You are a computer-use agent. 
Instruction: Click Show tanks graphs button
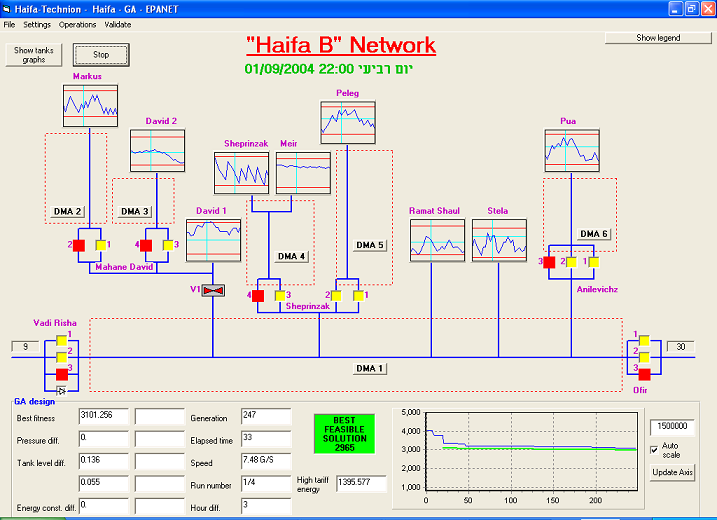click(34, 55)
